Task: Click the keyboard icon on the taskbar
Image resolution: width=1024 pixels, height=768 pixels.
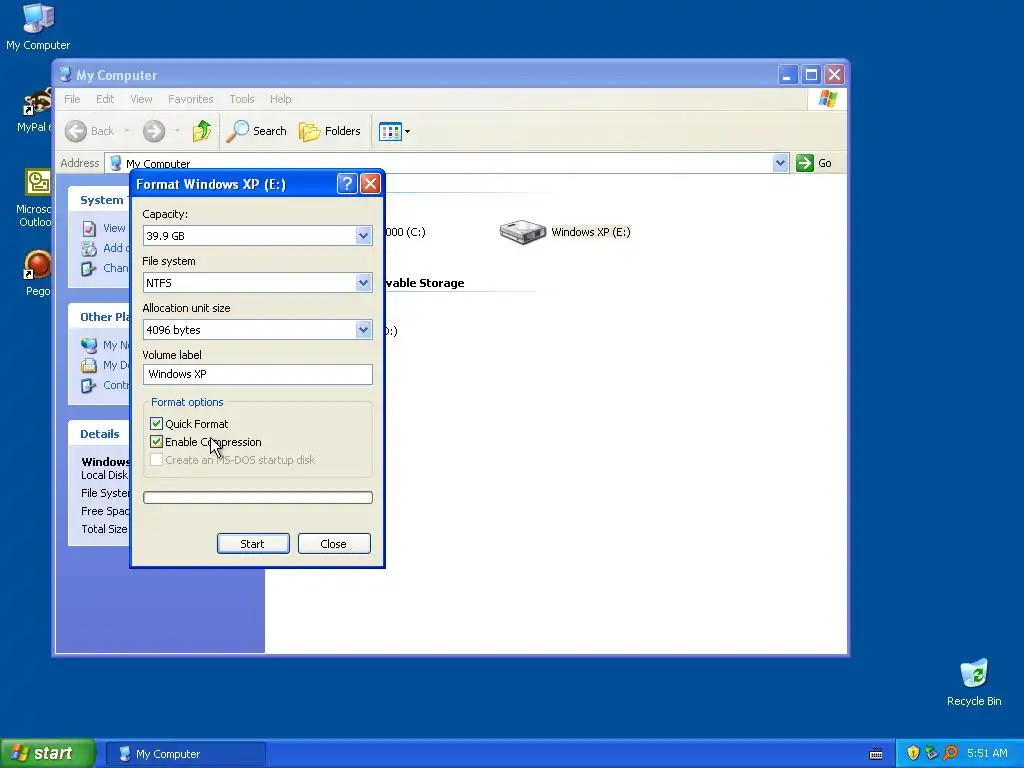Action: click(876, 754)
